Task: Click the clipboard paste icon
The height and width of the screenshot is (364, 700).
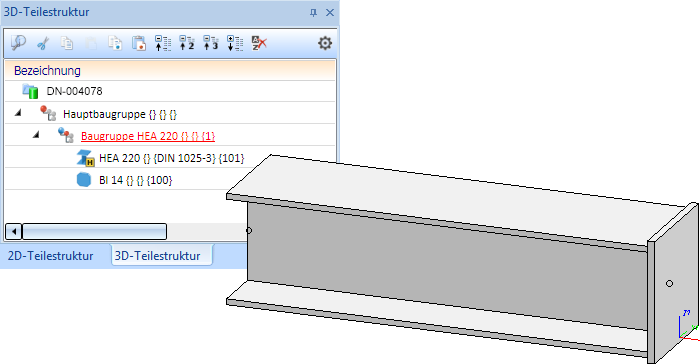Action: click(139, 43)
